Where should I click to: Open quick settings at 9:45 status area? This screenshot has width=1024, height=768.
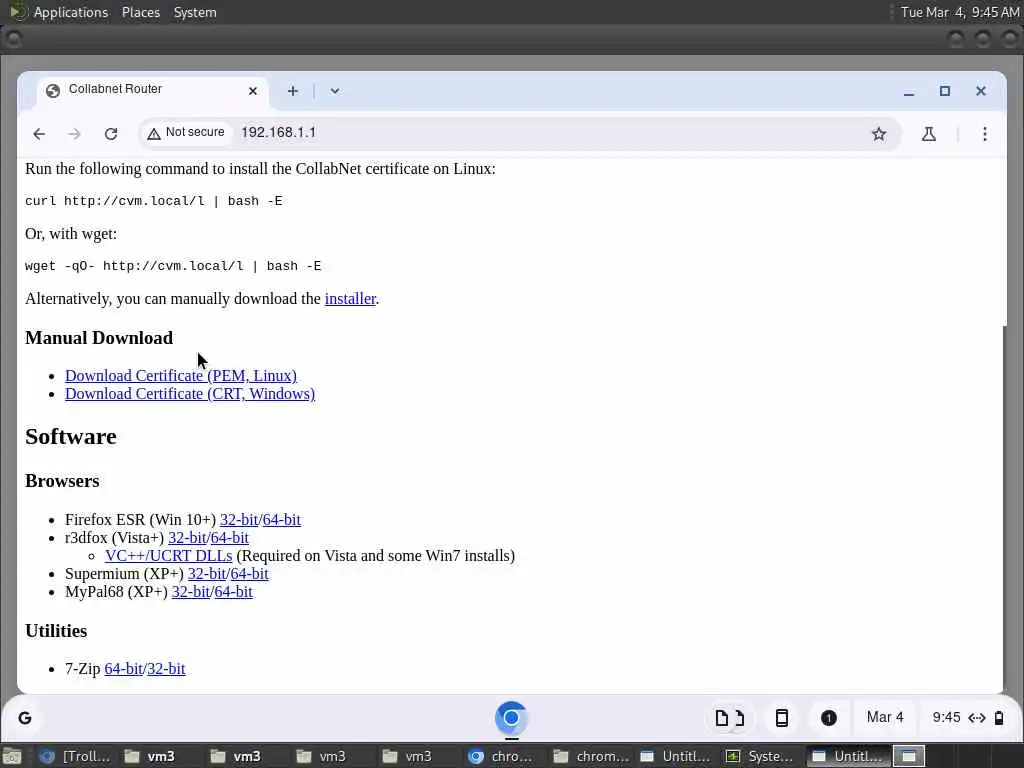968,718
